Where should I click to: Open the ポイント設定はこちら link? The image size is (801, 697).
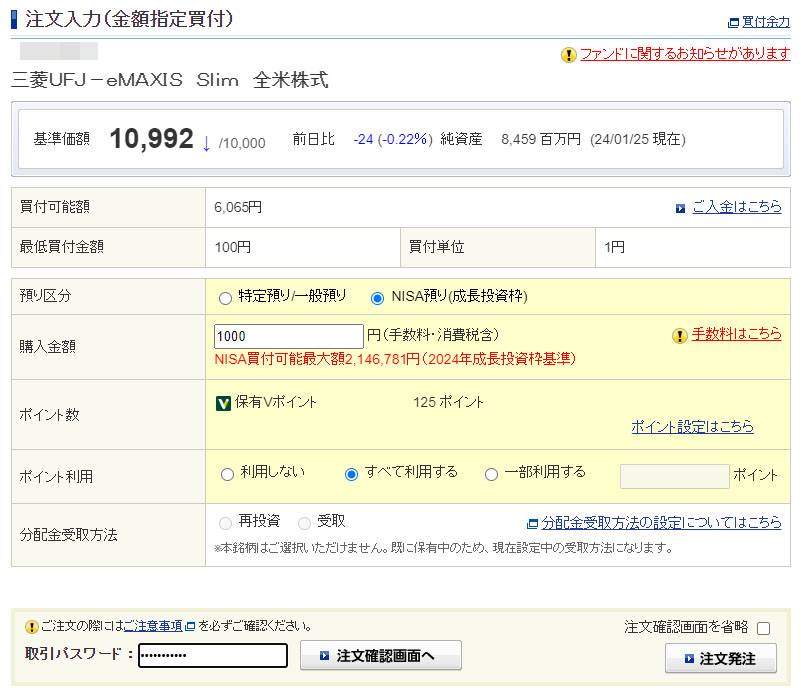(692, 427)
